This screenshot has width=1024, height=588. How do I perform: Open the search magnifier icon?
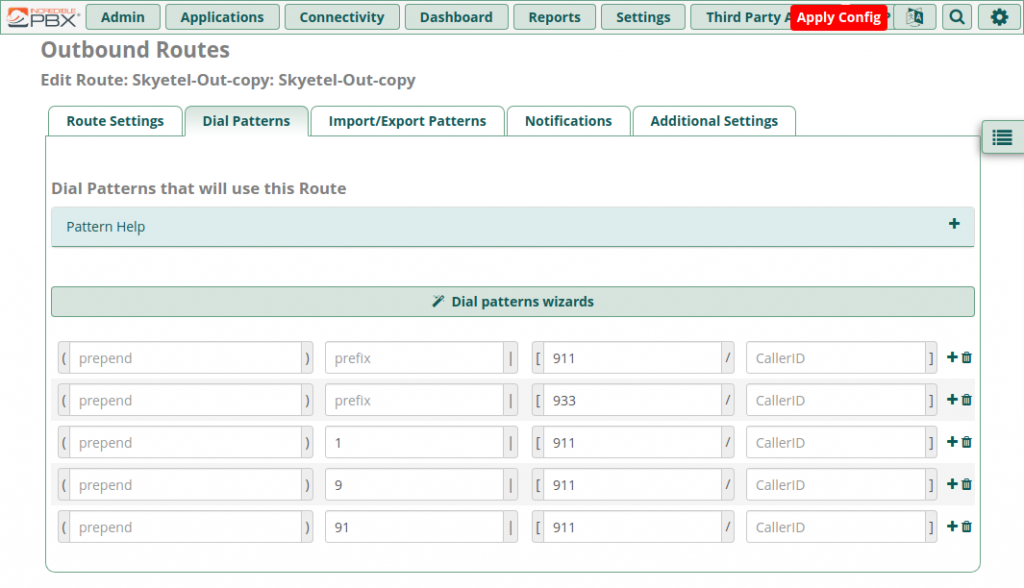click(x=957, y=17)
